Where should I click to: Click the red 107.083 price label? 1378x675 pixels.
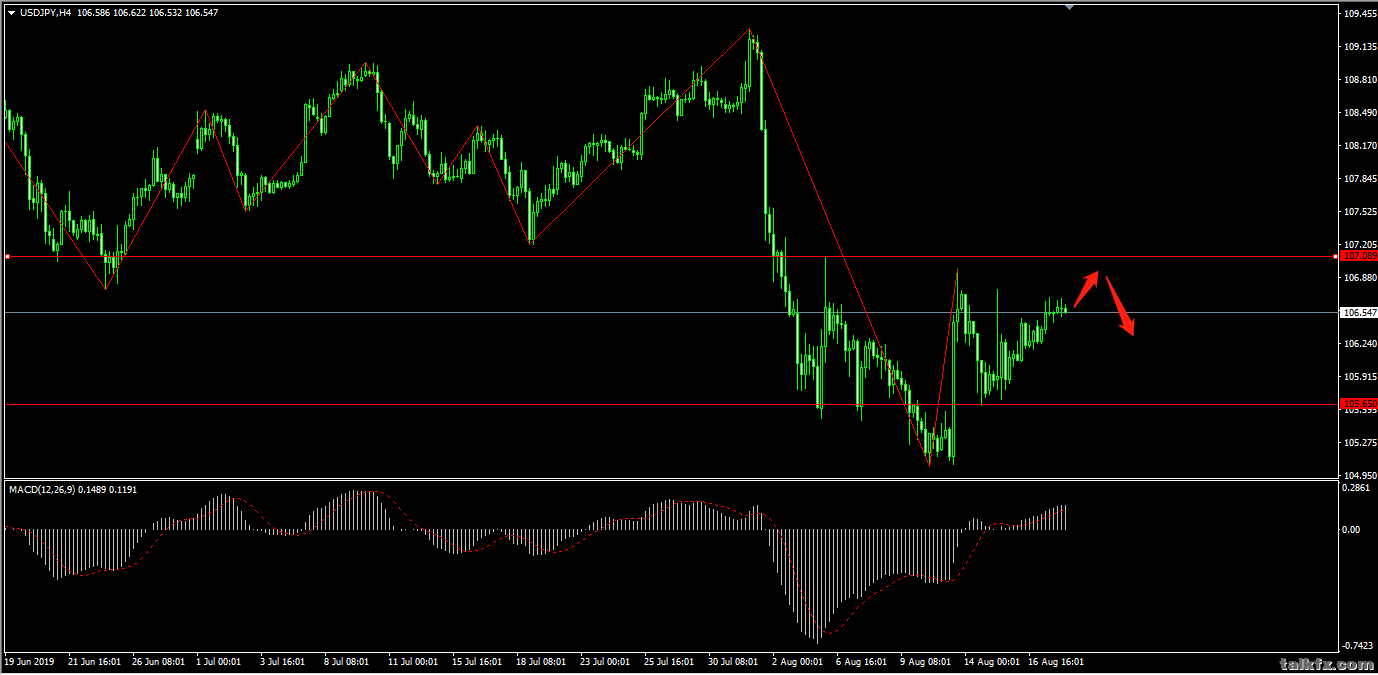click(x=1358, y=257)
